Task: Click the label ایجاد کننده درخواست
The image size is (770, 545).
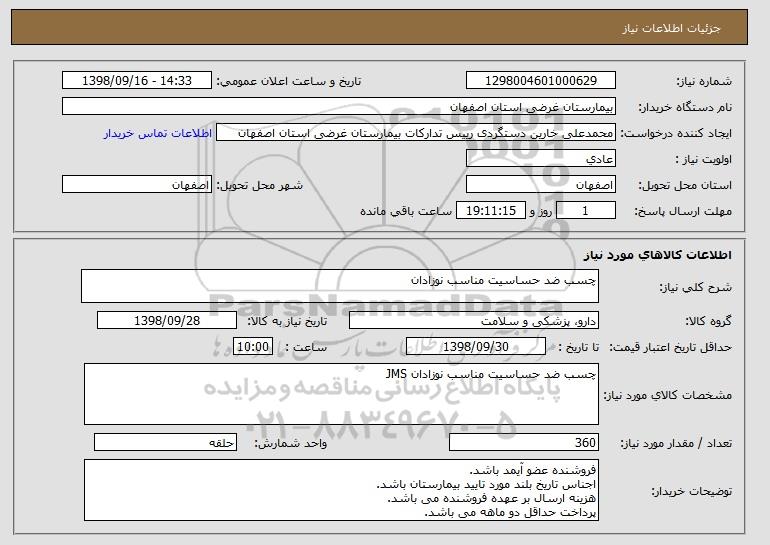Action: pos(676,133)
